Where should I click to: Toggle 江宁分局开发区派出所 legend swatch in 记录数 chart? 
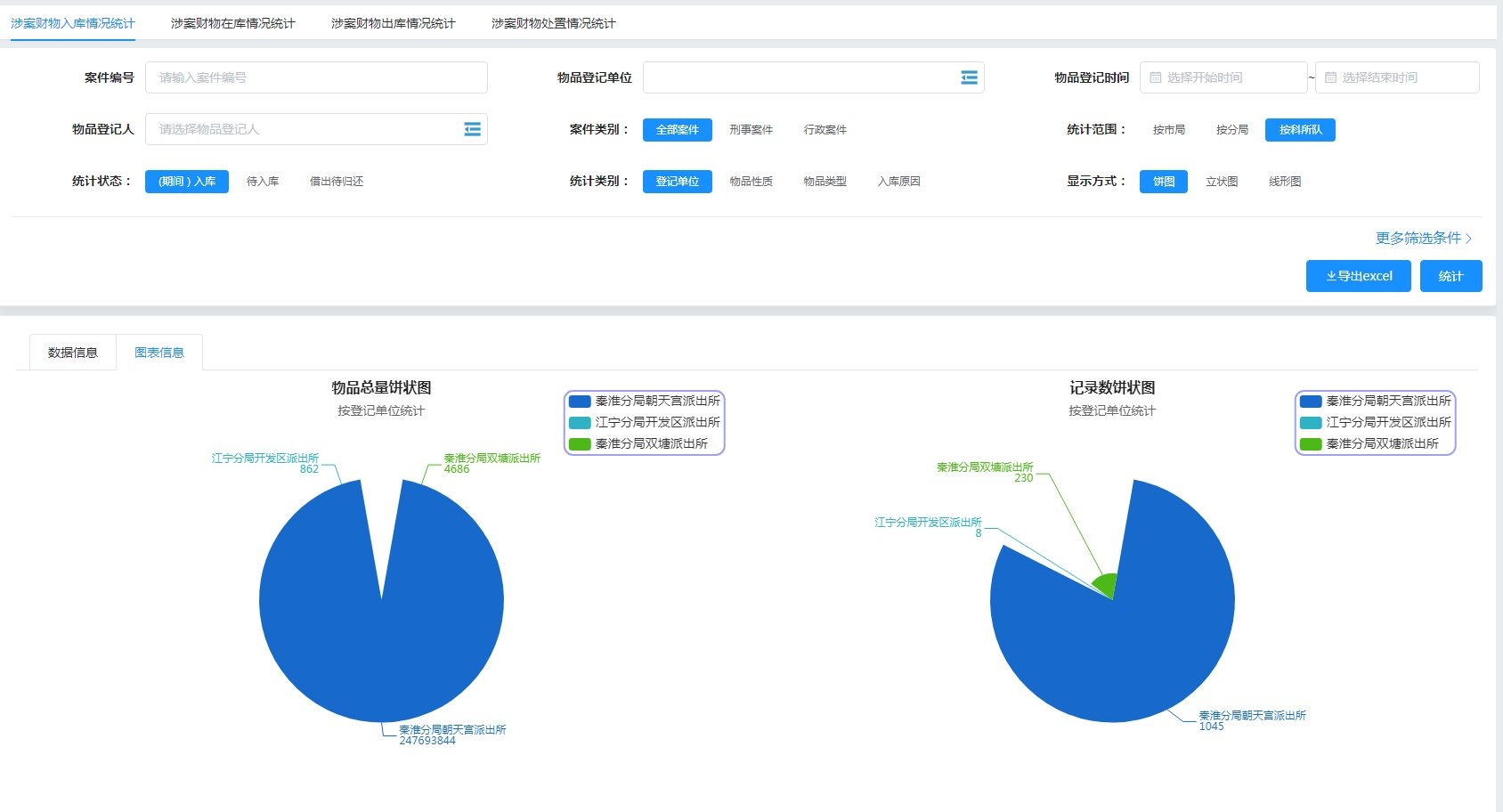click(1311, 423)
